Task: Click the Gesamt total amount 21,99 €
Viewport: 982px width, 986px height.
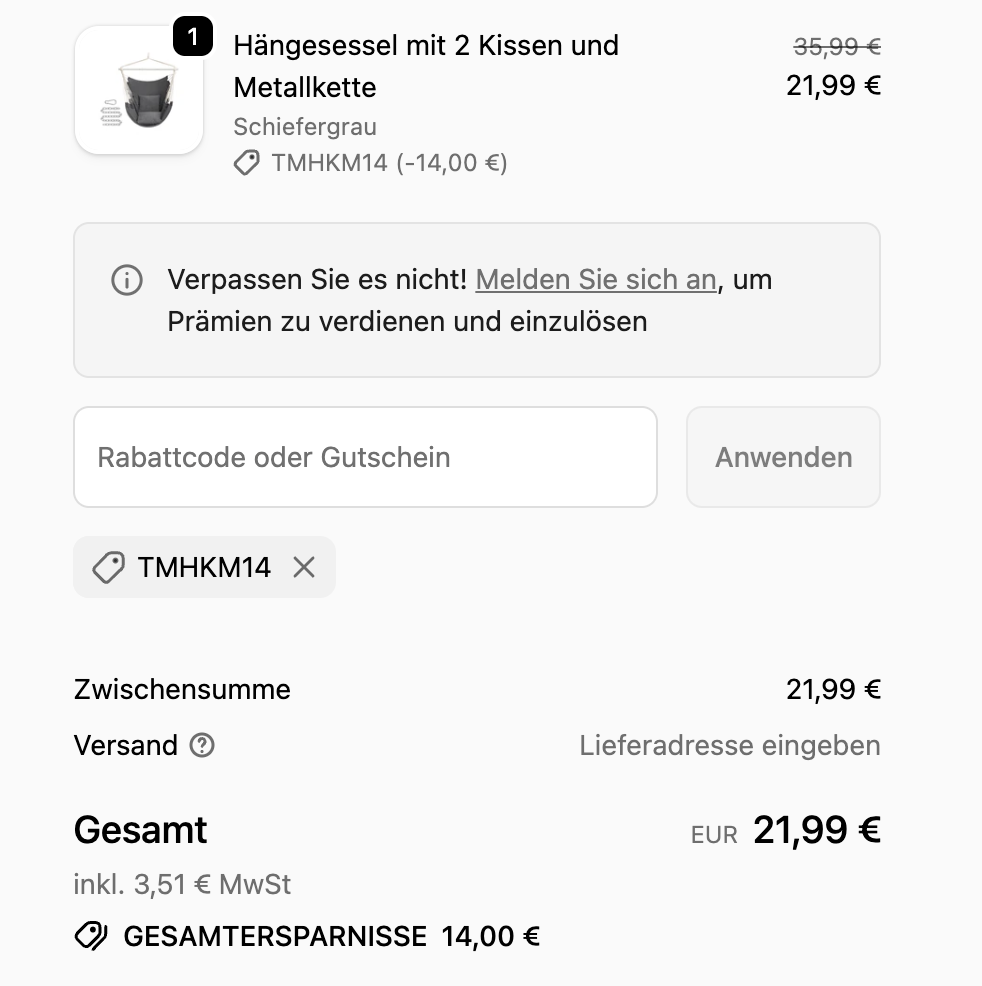Action: pyautogui.click(x=816, y=830)
